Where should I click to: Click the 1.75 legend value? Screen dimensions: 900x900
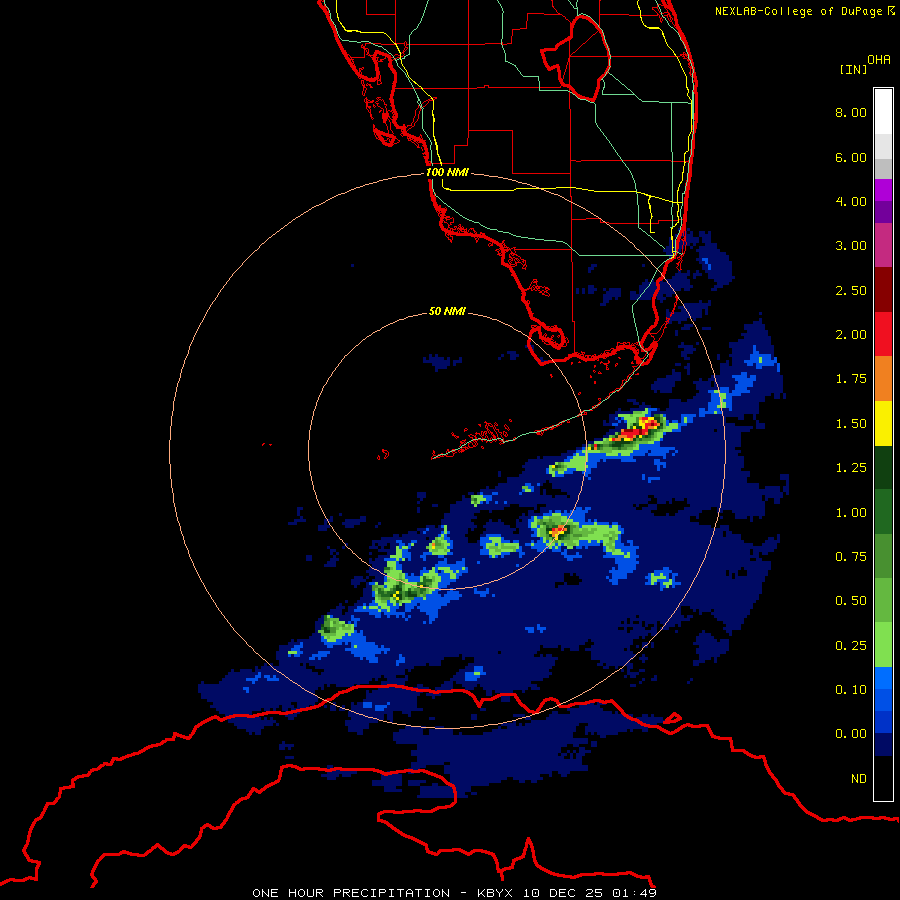pos(851,379)
